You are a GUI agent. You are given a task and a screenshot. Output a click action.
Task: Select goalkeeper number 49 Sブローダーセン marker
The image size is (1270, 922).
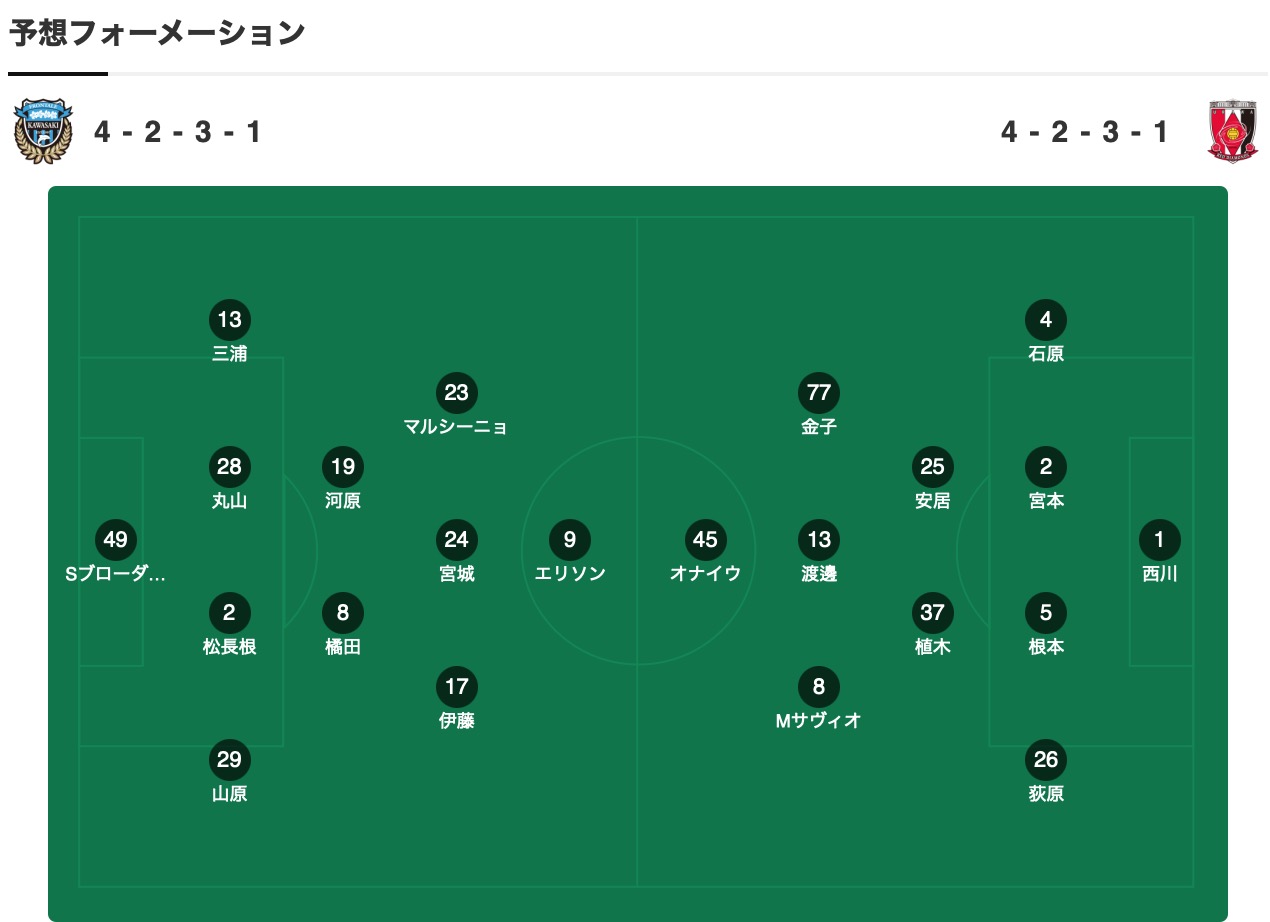click(x=116, y=540)
